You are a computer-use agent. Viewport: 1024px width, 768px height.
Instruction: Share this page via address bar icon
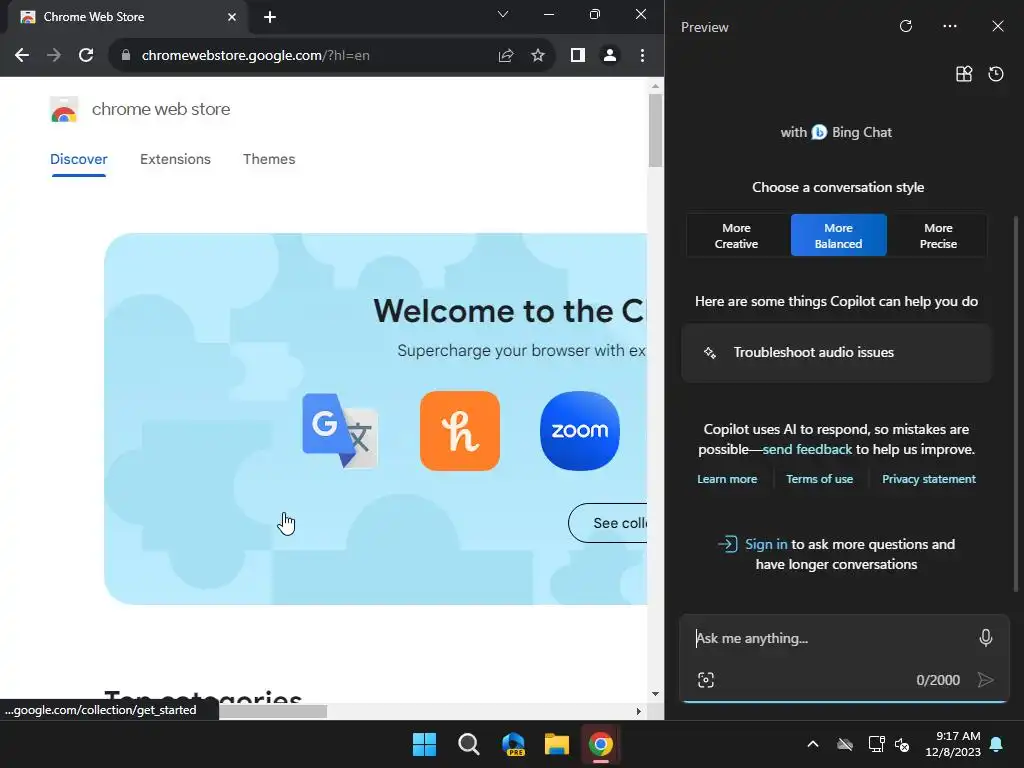point(506,56)
